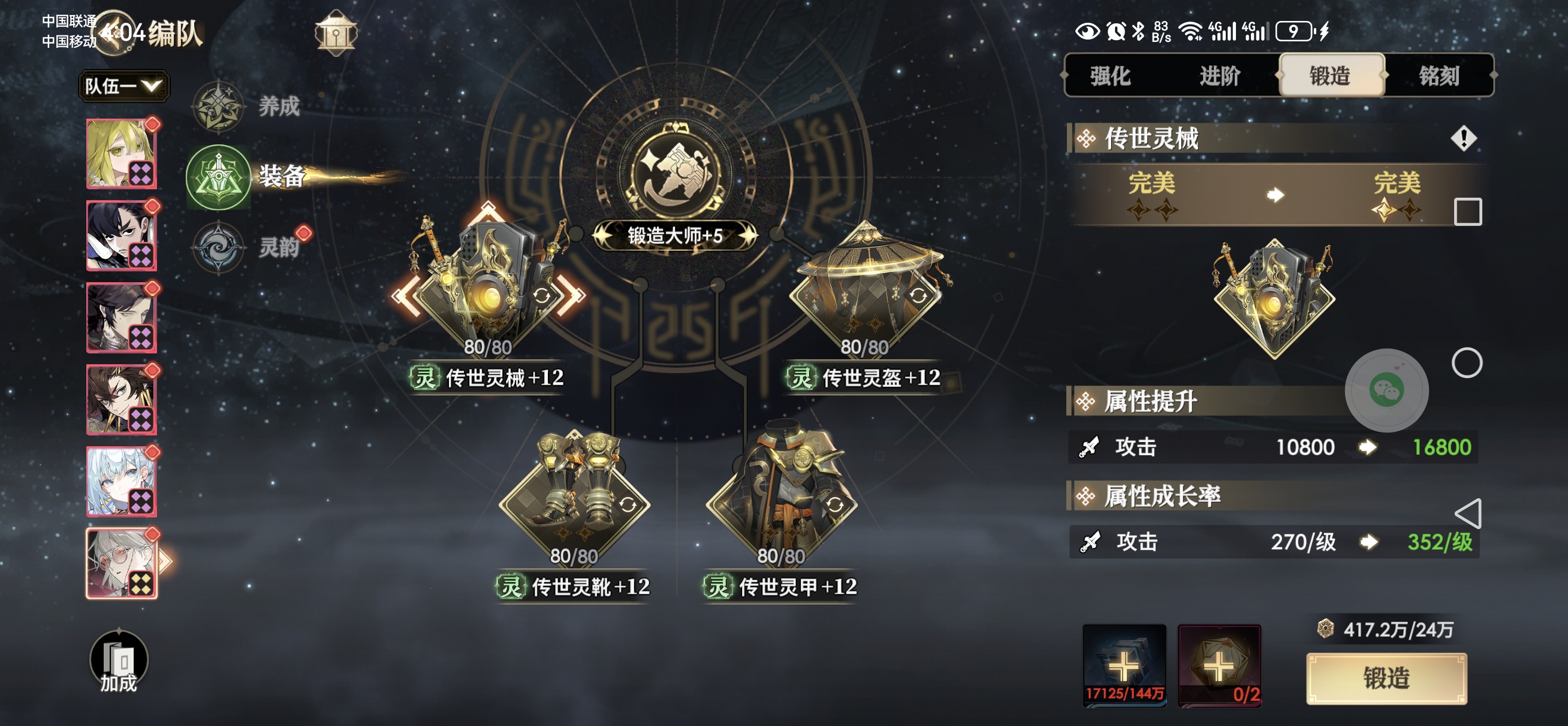Open the 灵韵 section icon
This screenshot has height=726, width=1568.
(x=218, y=247)
